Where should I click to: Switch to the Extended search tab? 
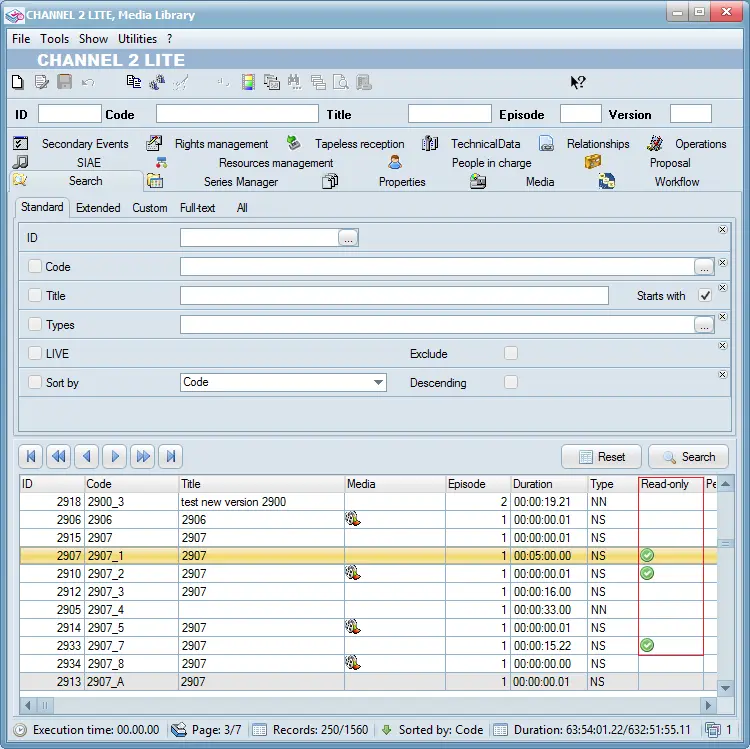click(98, 208)
